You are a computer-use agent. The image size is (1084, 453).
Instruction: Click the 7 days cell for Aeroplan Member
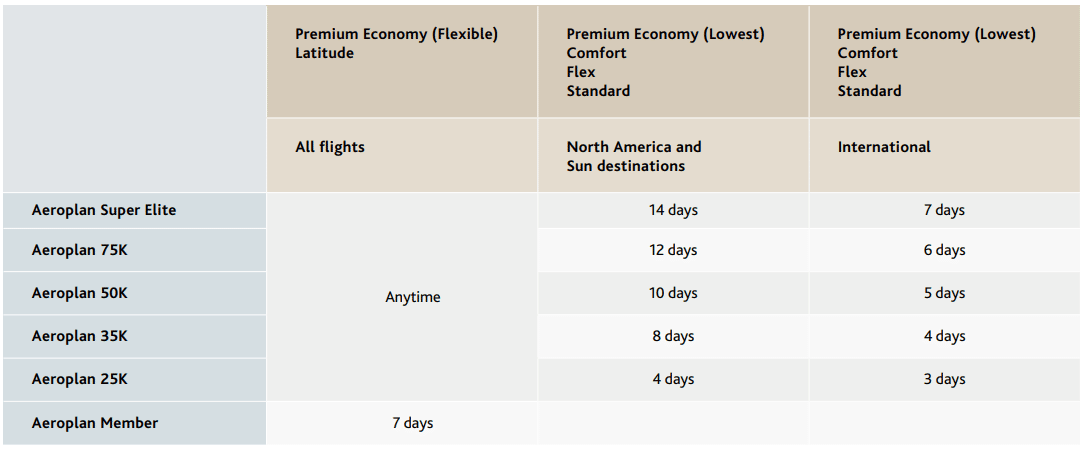pyautogui.click(x=412, y=423)
